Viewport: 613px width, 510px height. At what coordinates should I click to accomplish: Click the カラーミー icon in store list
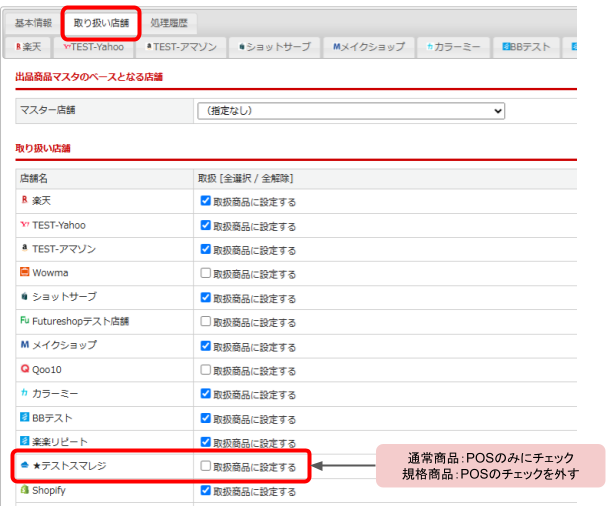click(x=25, y=393)
